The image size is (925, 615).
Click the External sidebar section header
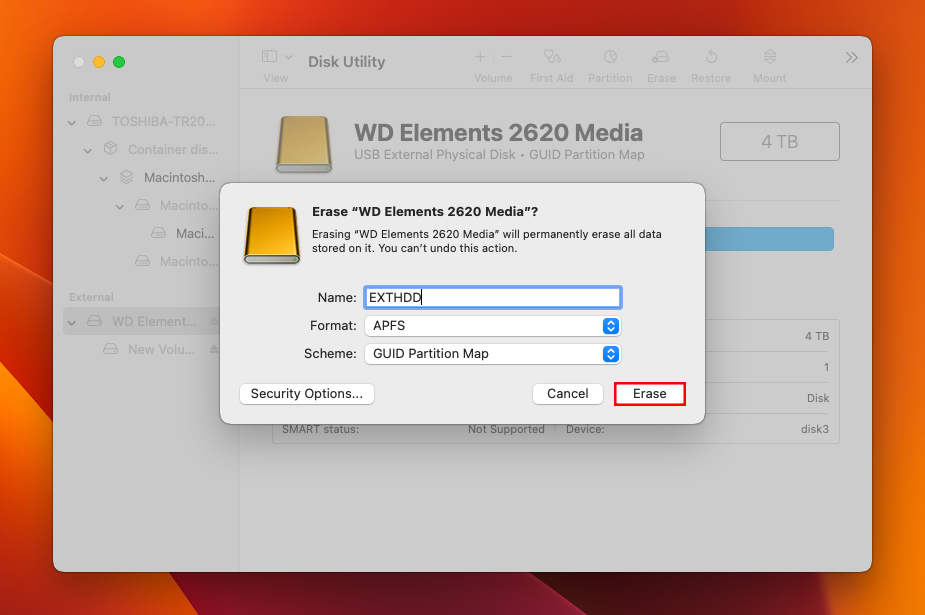click(91, 297)
